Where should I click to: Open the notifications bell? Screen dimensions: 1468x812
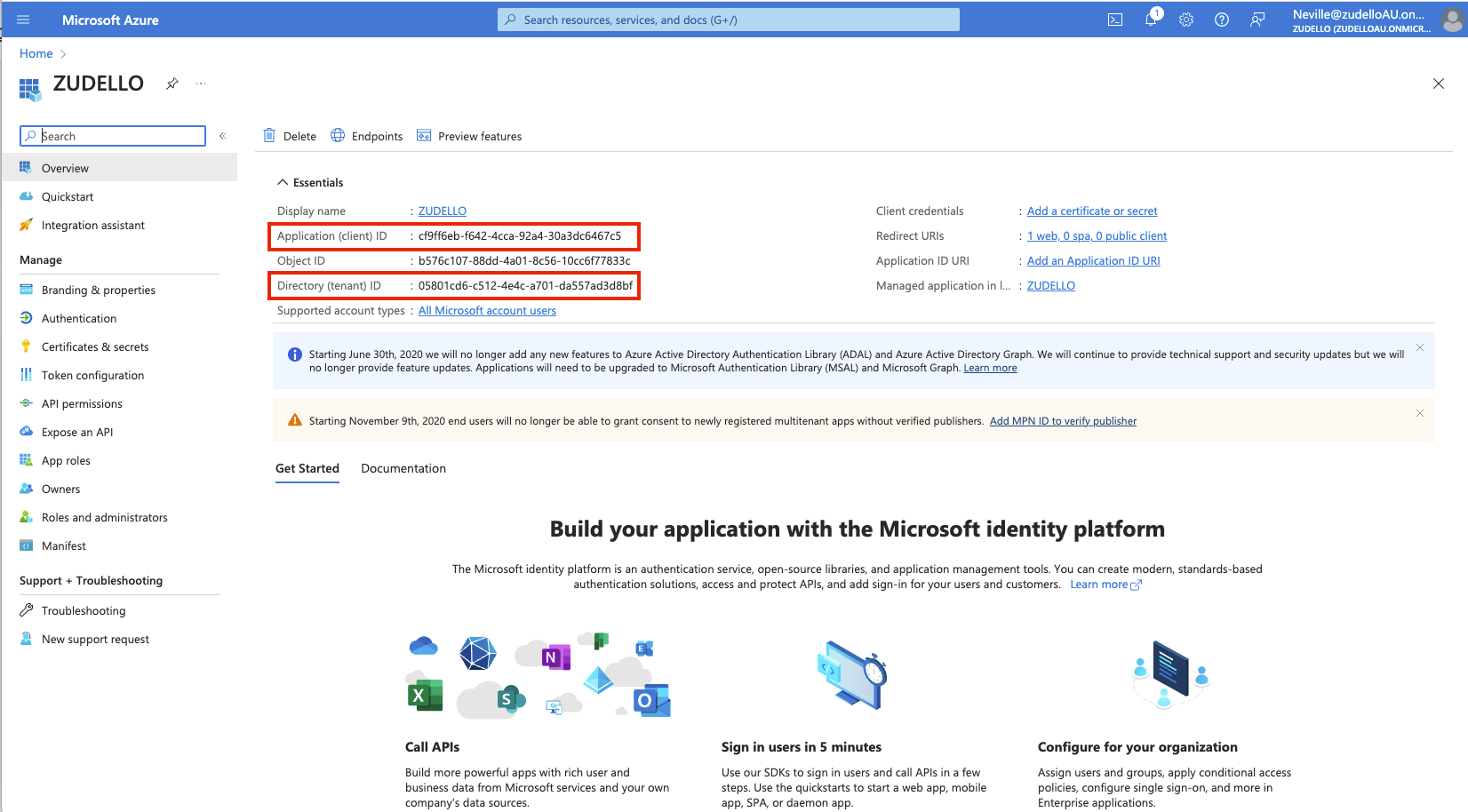(x=1151, y=20)
